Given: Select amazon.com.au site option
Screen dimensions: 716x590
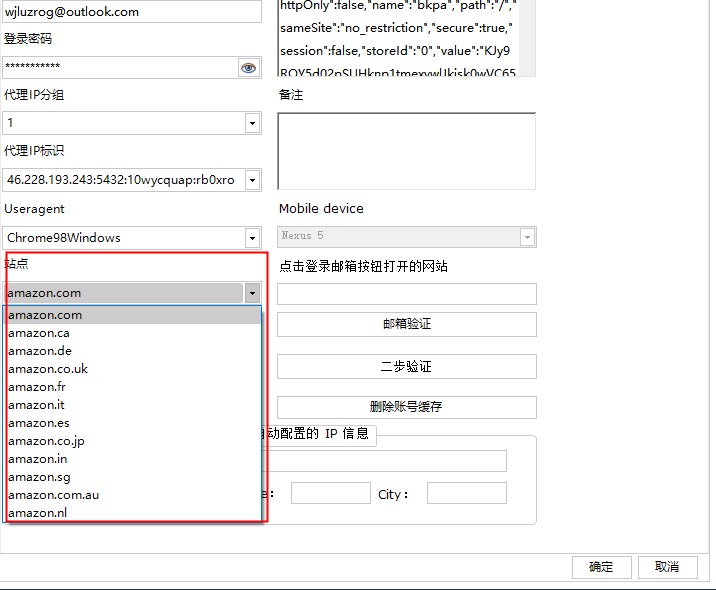Looking at the screenshot, I should coord(132,495).
